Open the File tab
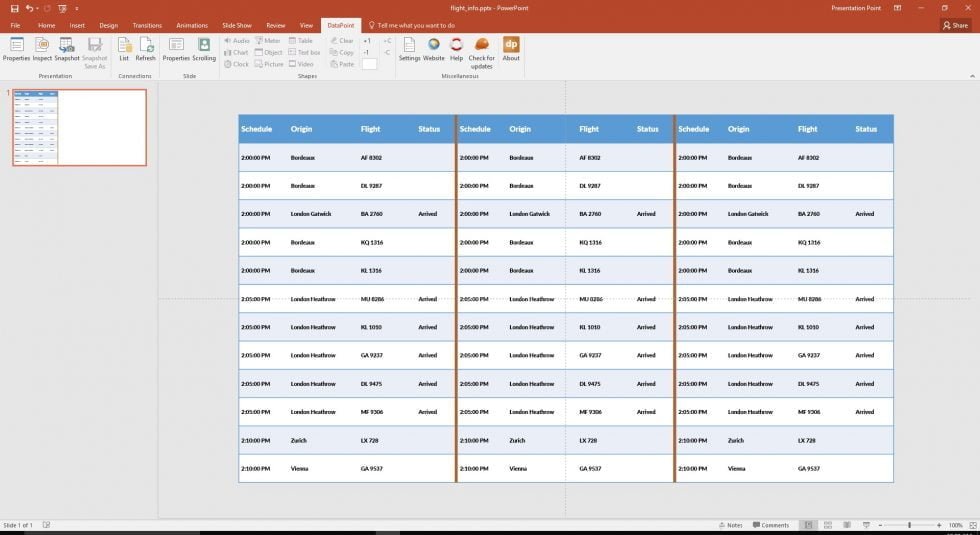The height and width of the screenshot is (535, 980). [x=15, y=26]
